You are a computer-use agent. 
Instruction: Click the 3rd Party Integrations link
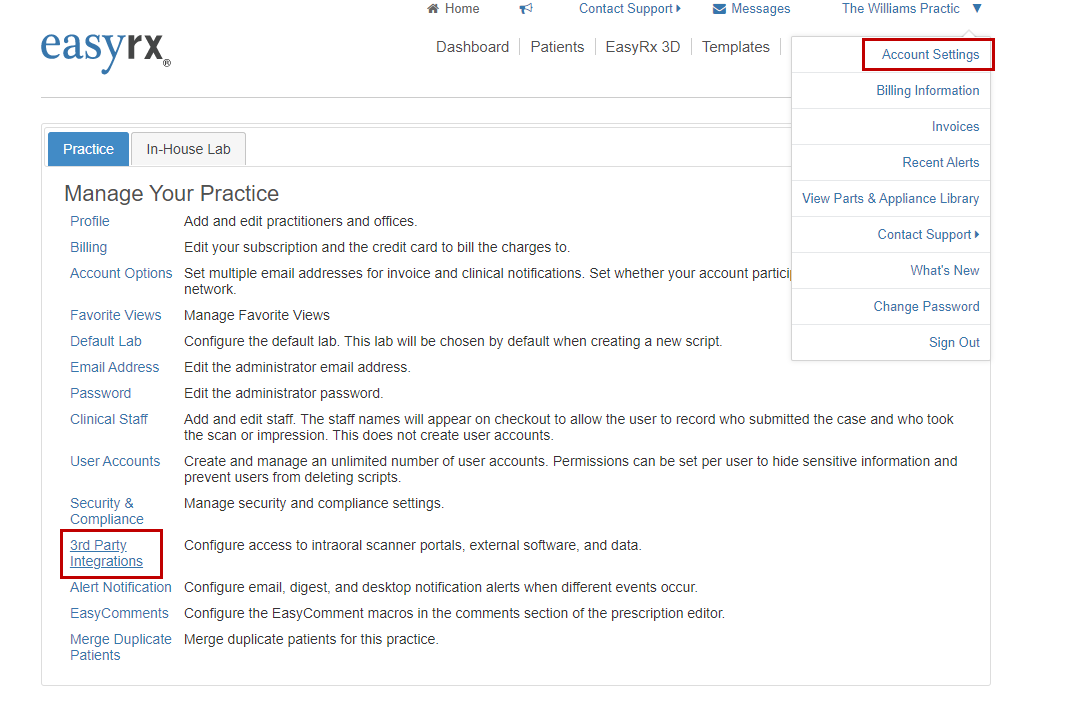click(106, 554)
